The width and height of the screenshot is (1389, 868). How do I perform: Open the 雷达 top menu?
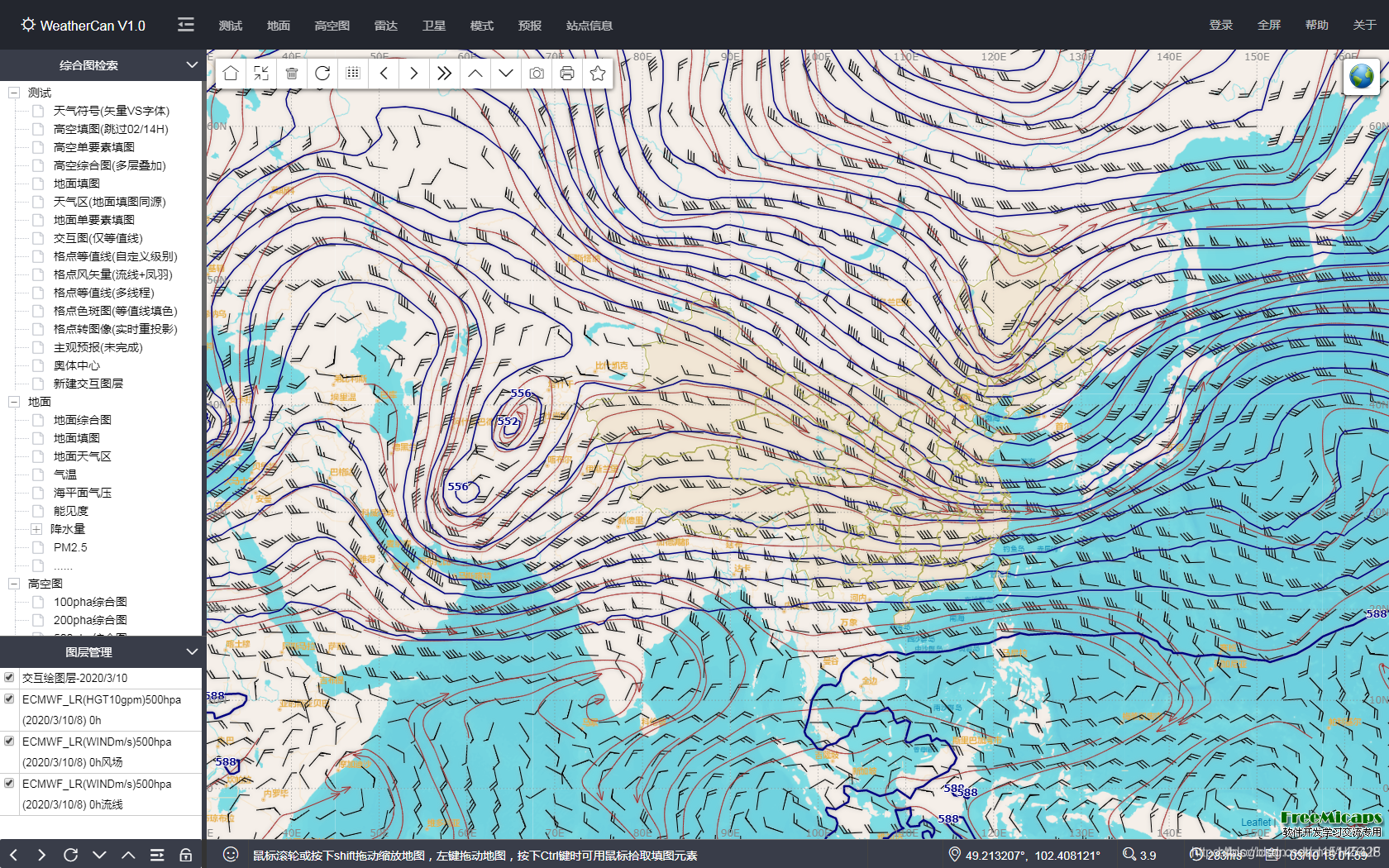point(386,26)
